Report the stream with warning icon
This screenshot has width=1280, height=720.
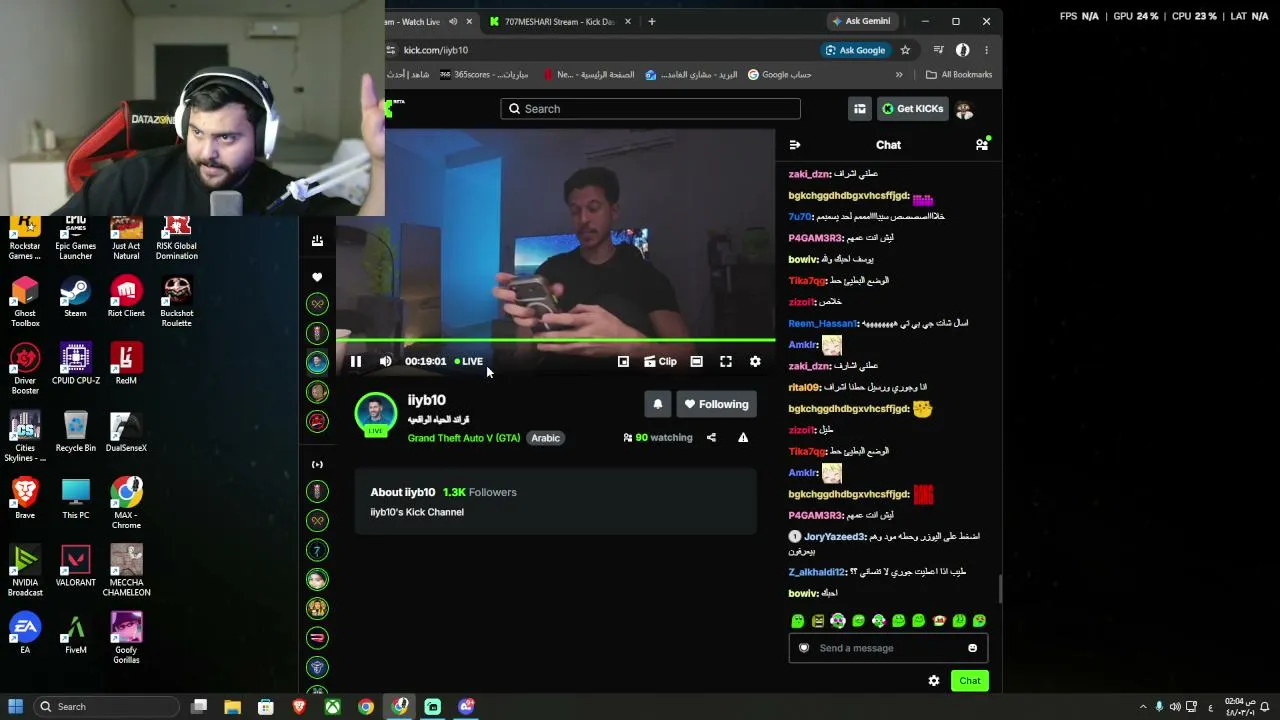(743, 438)
